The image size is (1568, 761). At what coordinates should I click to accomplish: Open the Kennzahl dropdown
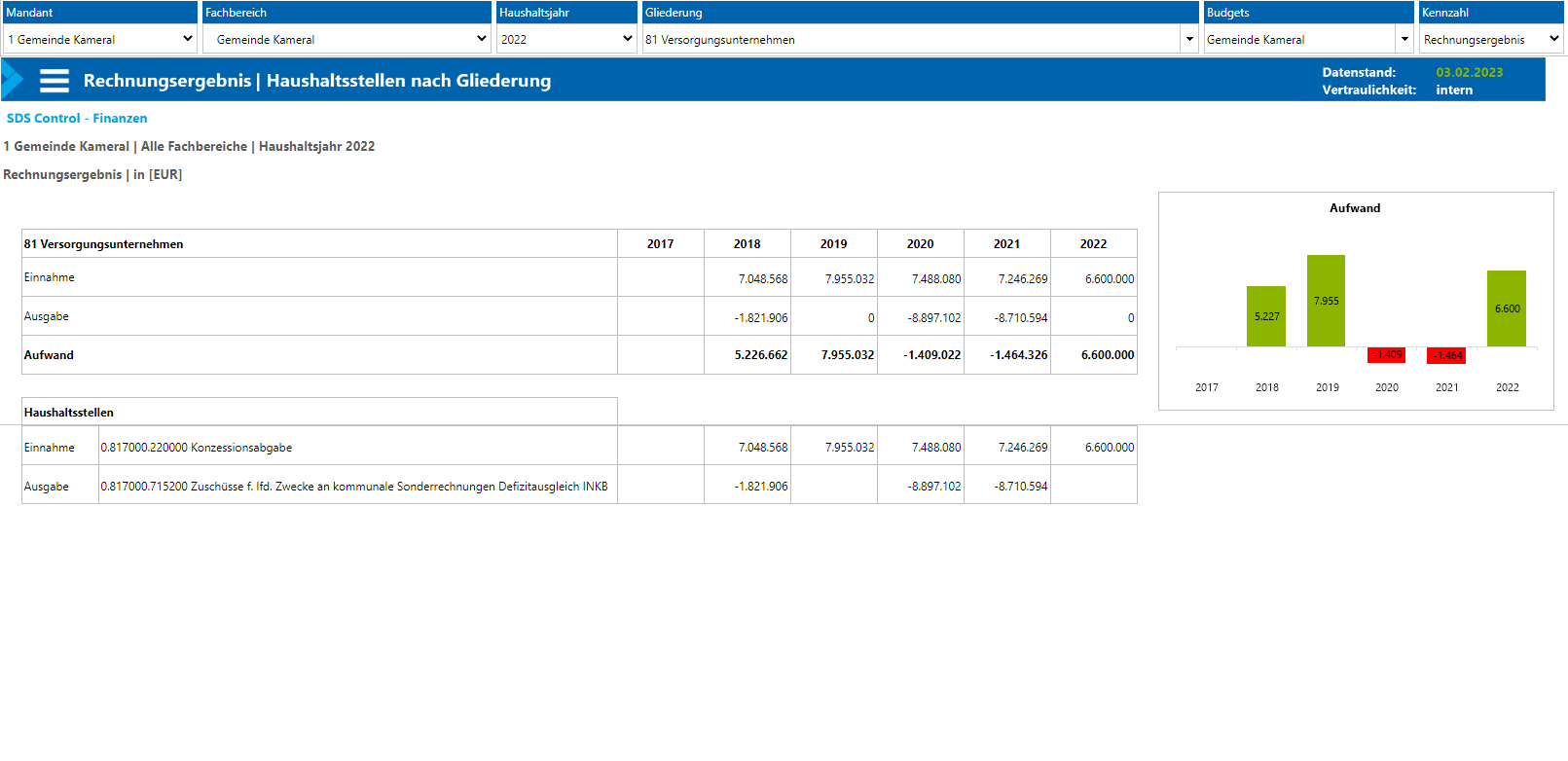tap(1491, 39)
